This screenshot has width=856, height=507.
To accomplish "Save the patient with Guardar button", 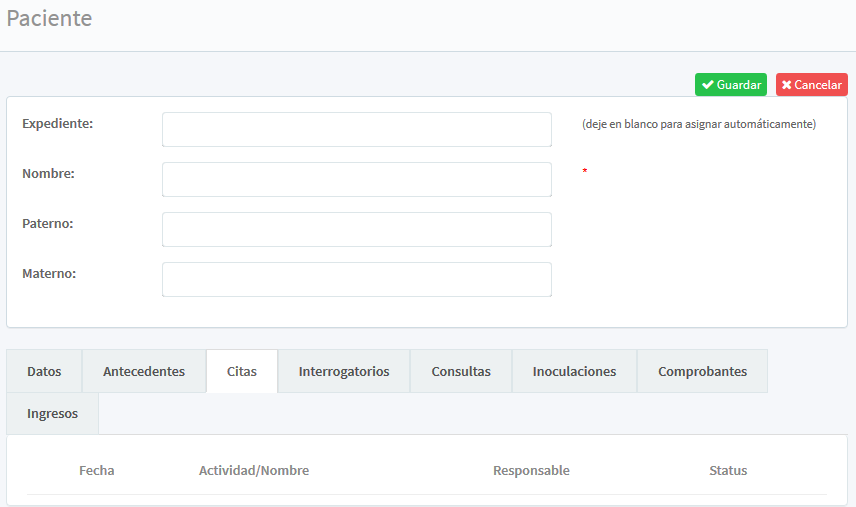I will [x=731, y=85].
